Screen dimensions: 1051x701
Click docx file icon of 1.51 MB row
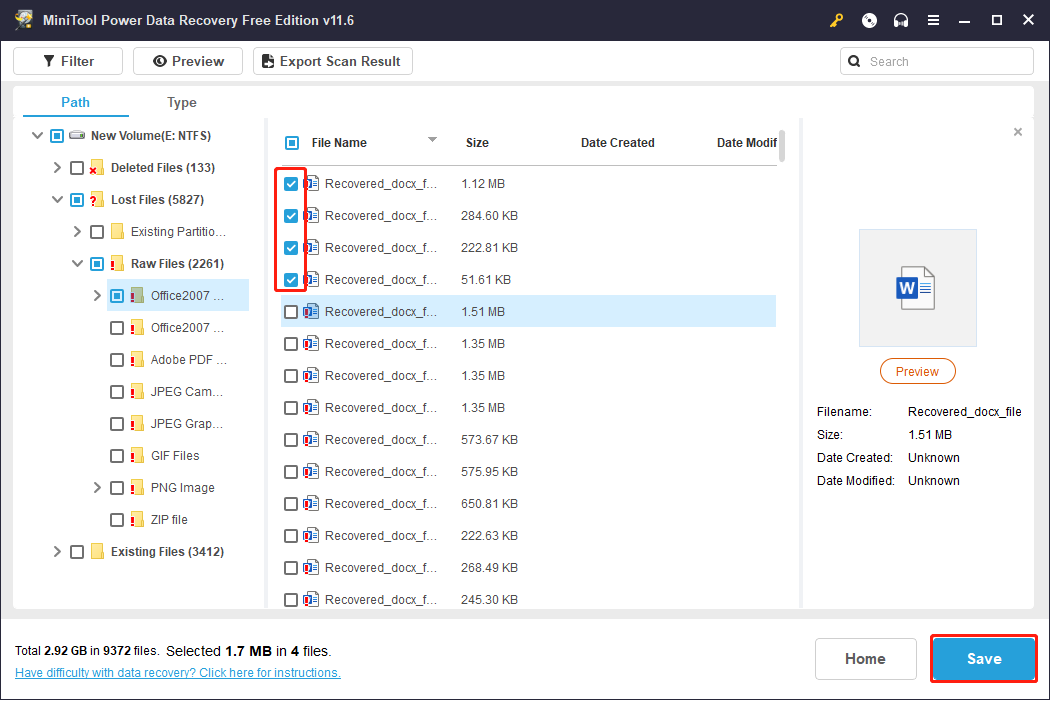tap(311, 312)
